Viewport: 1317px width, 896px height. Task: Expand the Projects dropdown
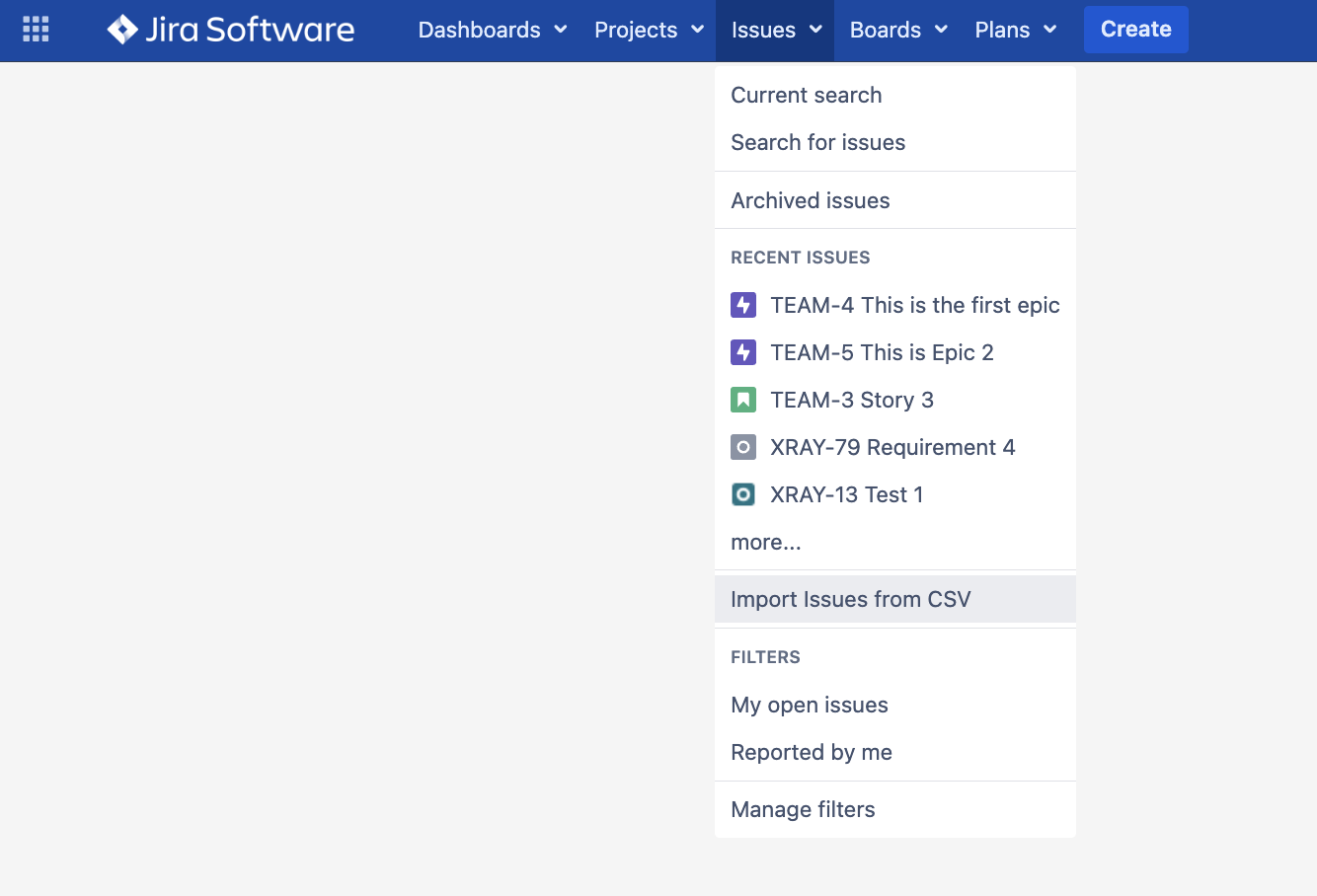[x=649, y=30]
